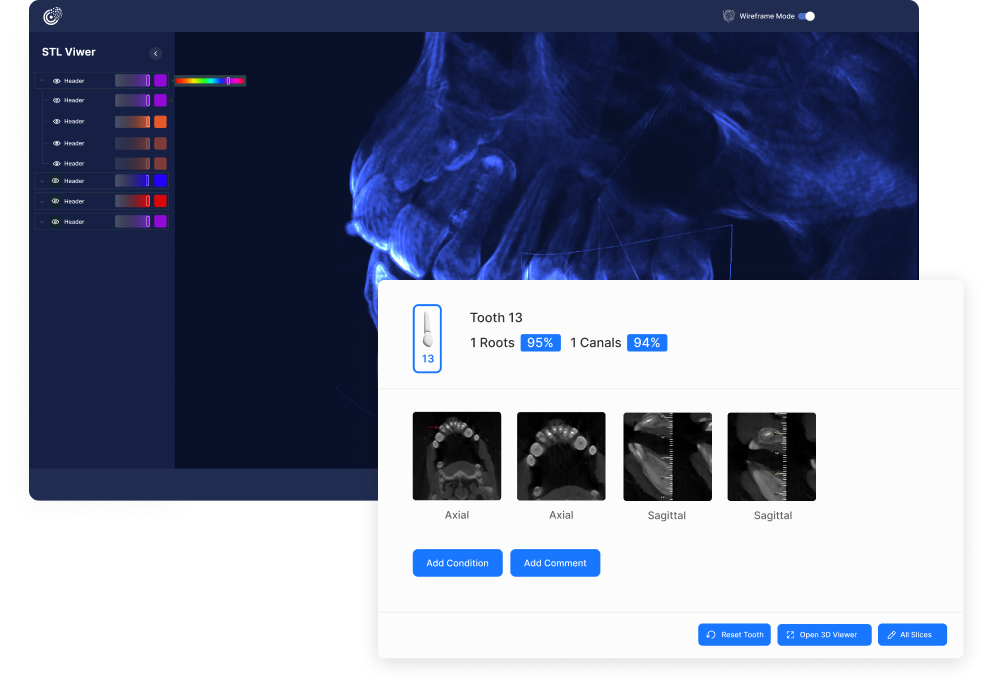Expand the collapsed purple Header group
The image size is (986, 685).
[x=42, y=222]
